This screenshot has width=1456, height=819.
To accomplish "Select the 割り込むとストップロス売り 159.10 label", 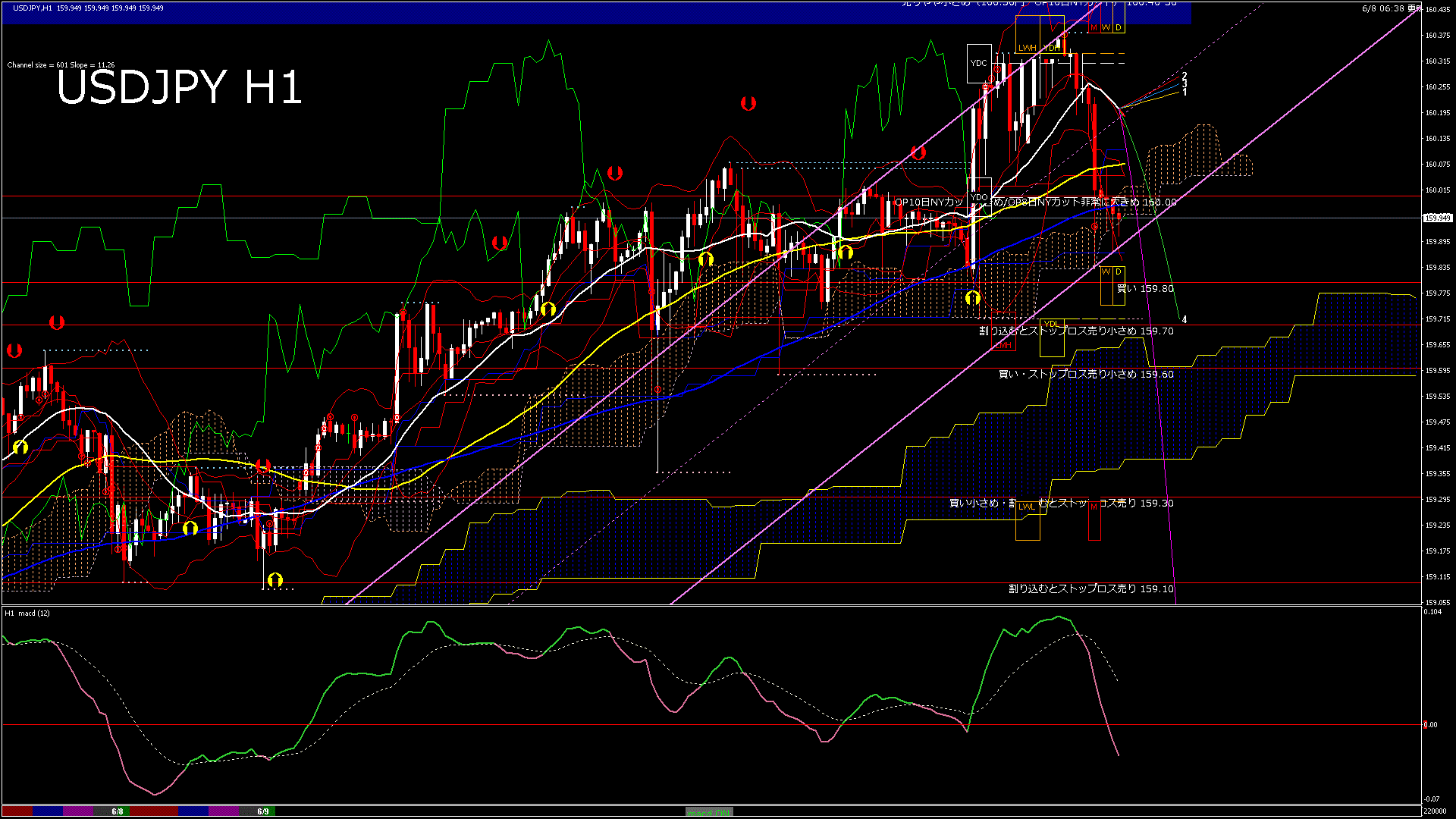I will coord(1091,589).
